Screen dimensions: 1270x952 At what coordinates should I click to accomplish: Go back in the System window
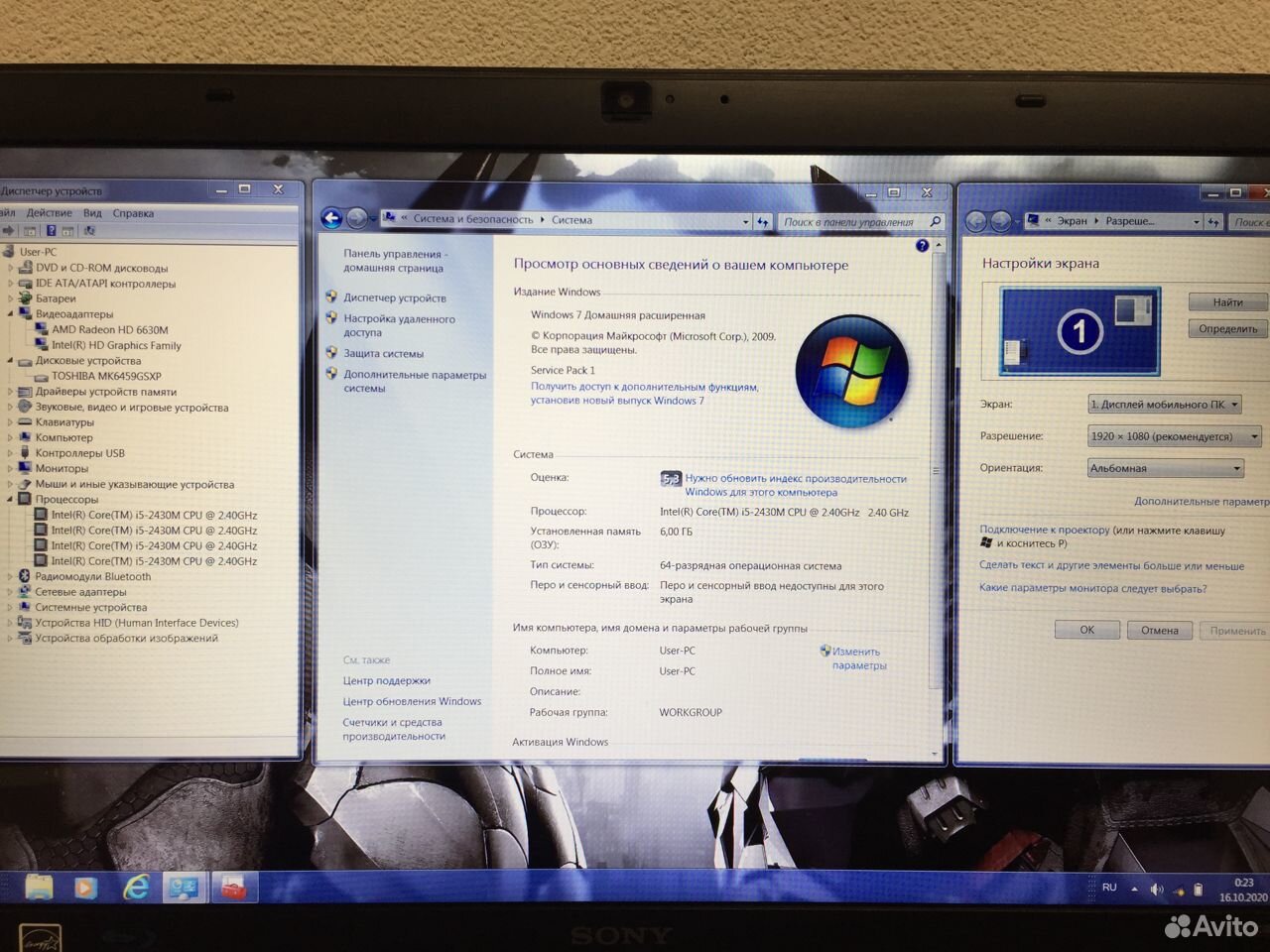click(332, 218)
